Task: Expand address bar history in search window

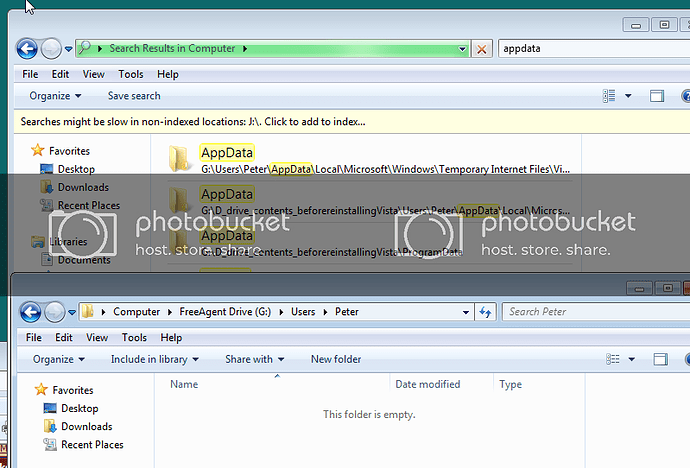Action: coord(462,48)
